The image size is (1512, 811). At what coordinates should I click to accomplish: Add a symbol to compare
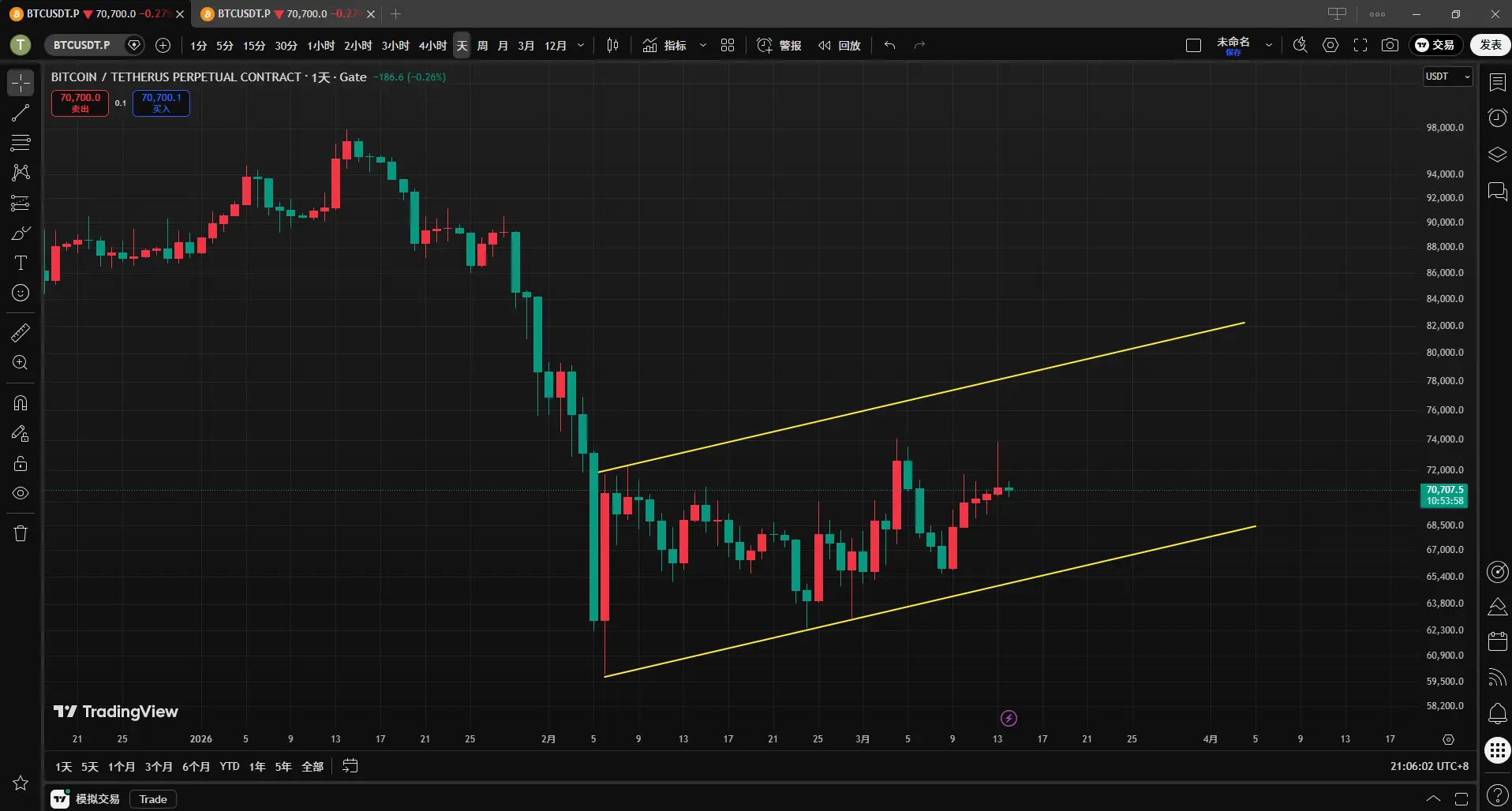coord(163,45)
